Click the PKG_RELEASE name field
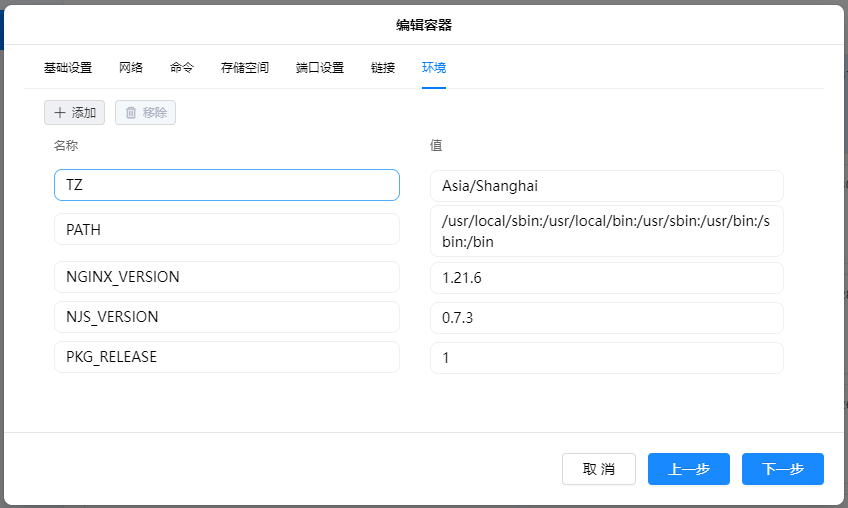The height and width of the screenshot is (508, 848). pyautogui.click(x=227, y=357)
